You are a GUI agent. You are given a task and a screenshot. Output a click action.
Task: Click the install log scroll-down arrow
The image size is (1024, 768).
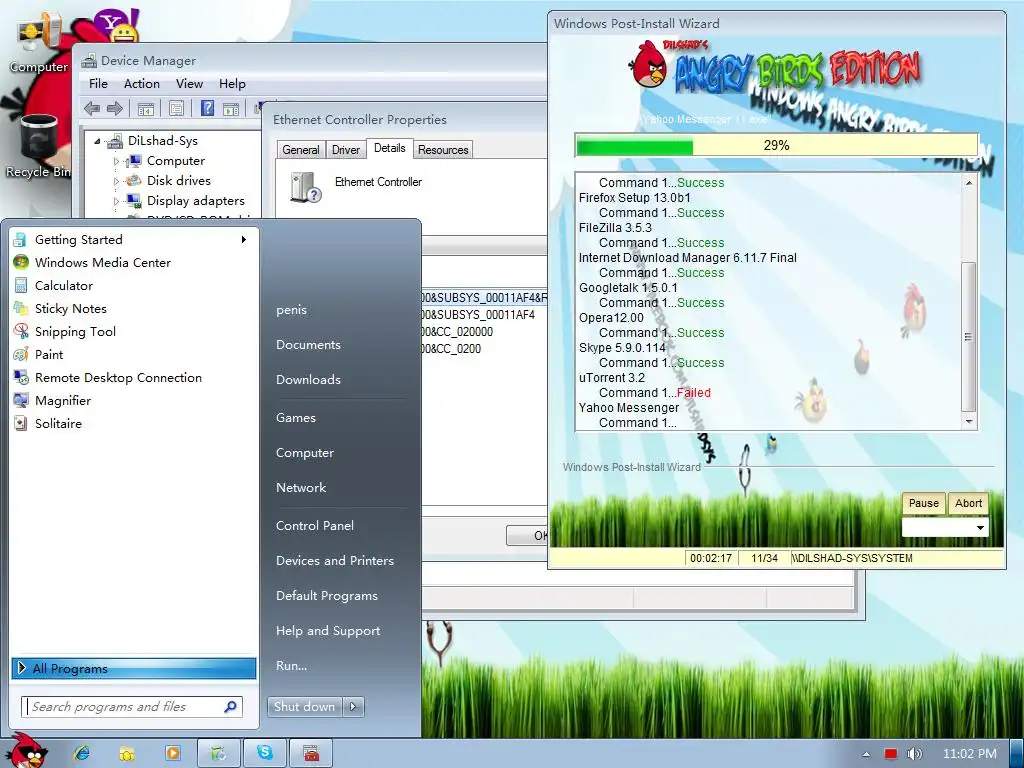tap(968, 422)
